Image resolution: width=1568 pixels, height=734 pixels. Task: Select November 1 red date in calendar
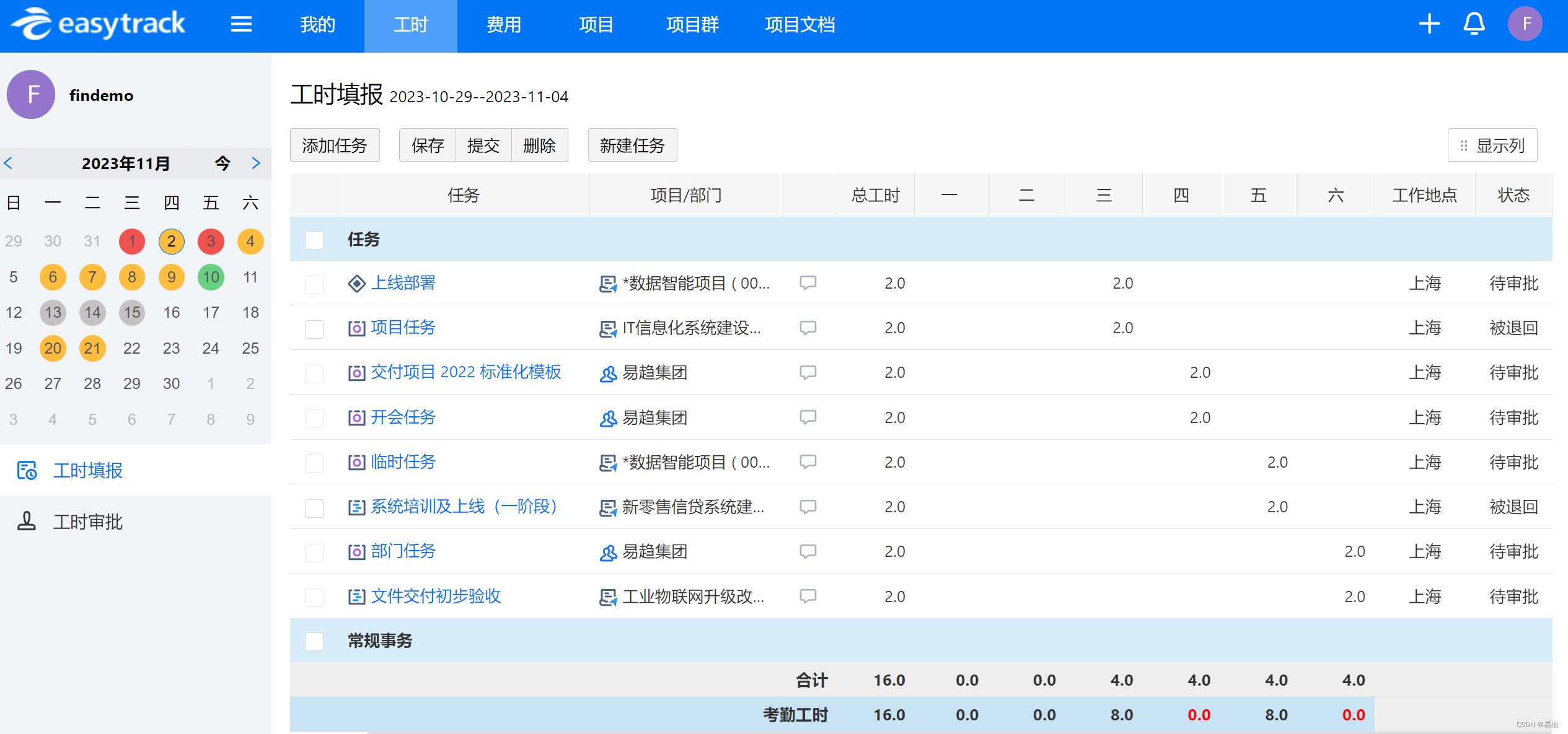(x=132, y=242)
